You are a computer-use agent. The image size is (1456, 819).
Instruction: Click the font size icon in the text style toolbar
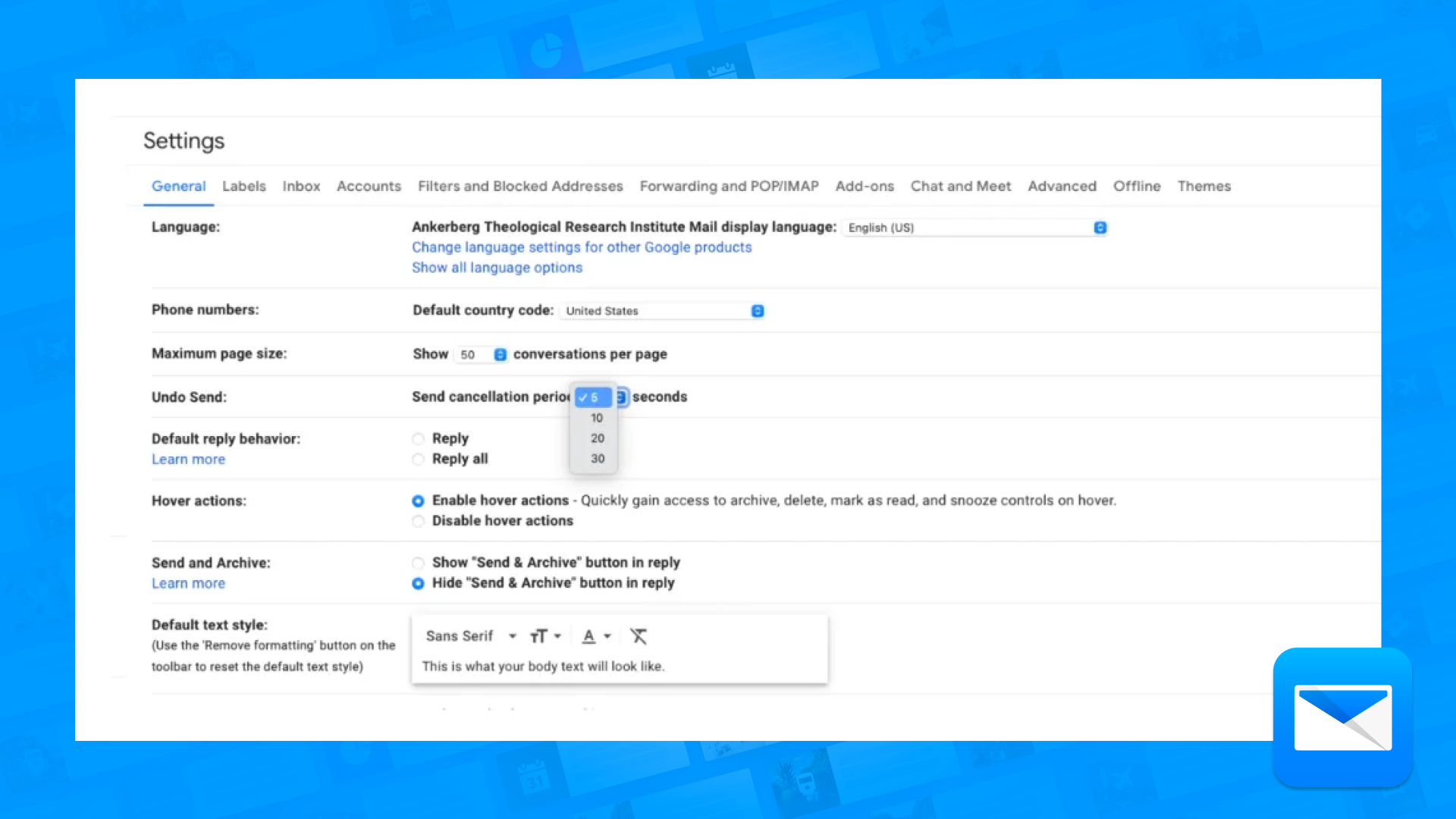(539, 636)
